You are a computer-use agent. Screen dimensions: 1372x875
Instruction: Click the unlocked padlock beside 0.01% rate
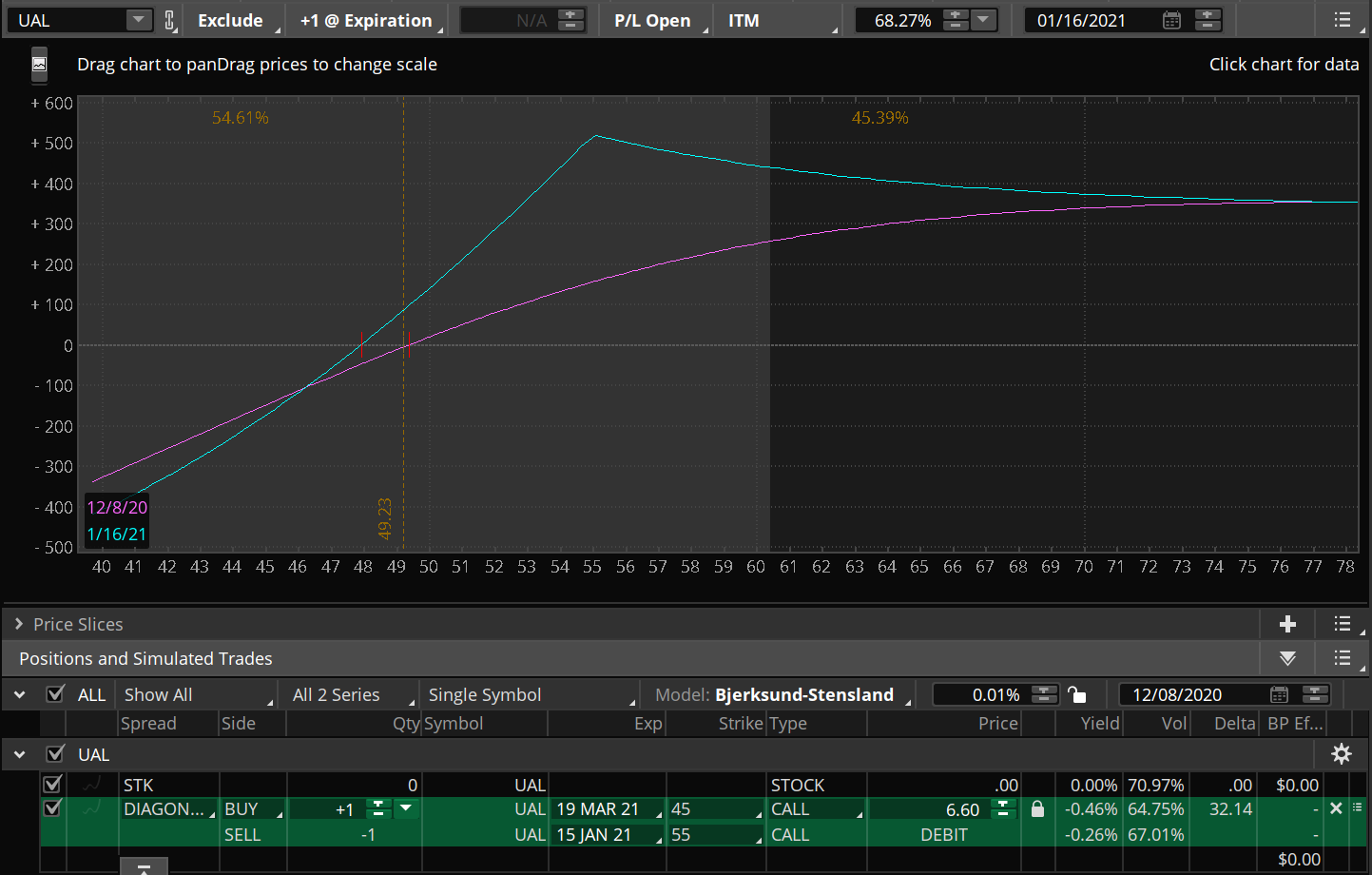click(1076, 694)
